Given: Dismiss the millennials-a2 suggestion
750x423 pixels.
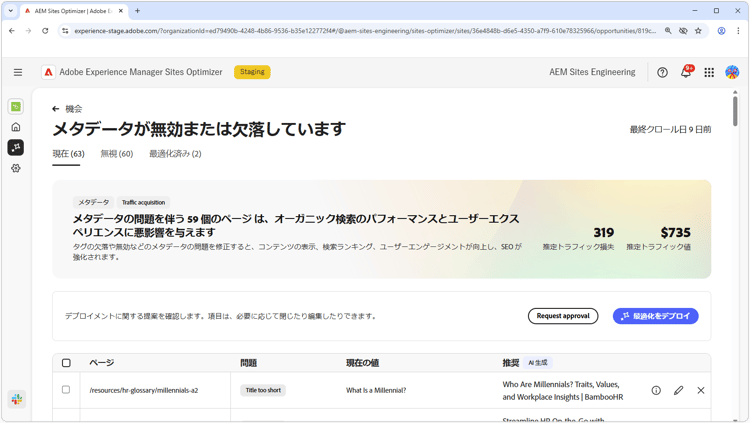Looking at the screenshot, I should tap(701, 390).
